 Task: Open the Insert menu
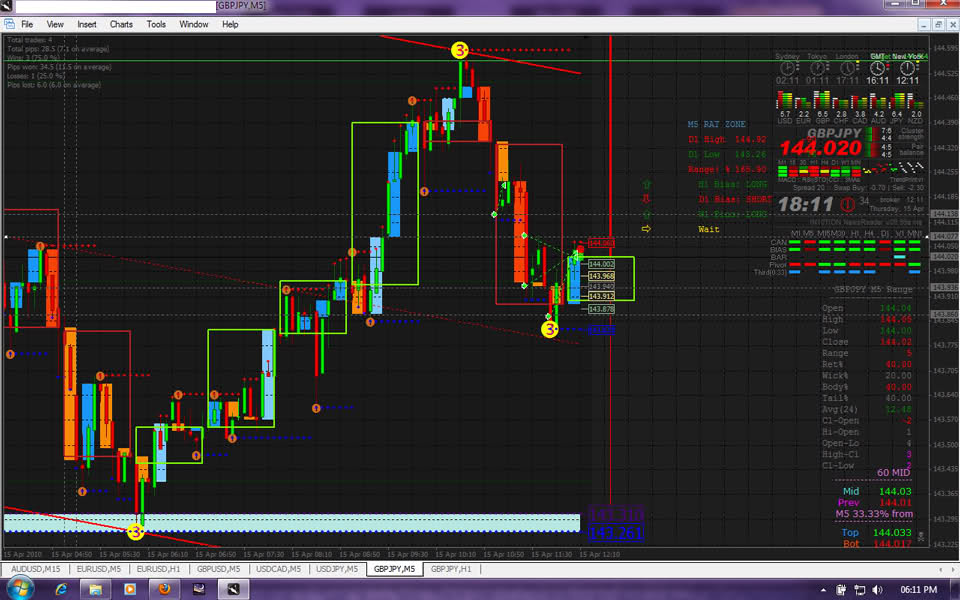tap(87, 24)
